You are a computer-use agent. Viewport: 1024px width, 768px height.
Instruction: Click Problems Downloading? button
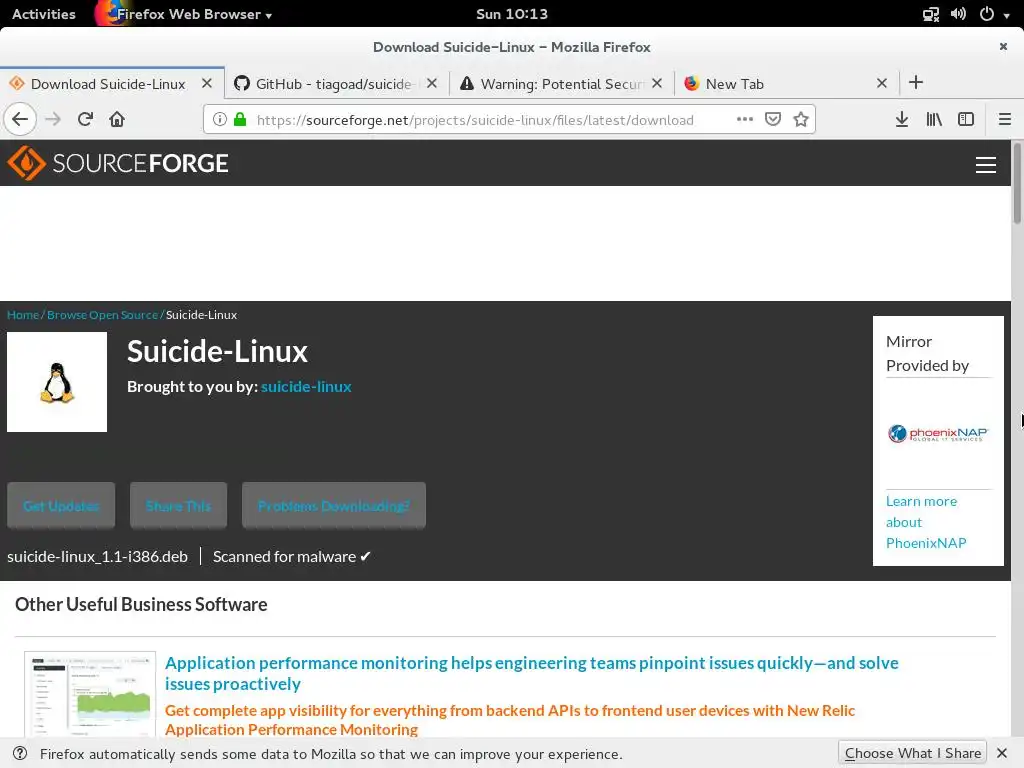[x=334, y=505]
